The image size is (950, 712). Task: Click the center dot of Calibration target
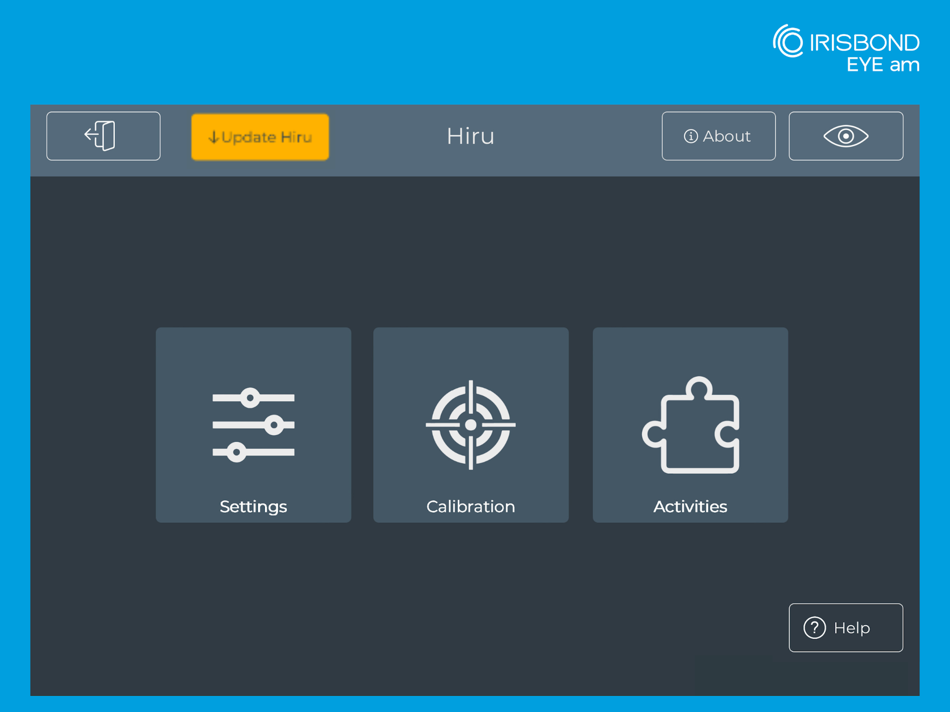[471, 425]
